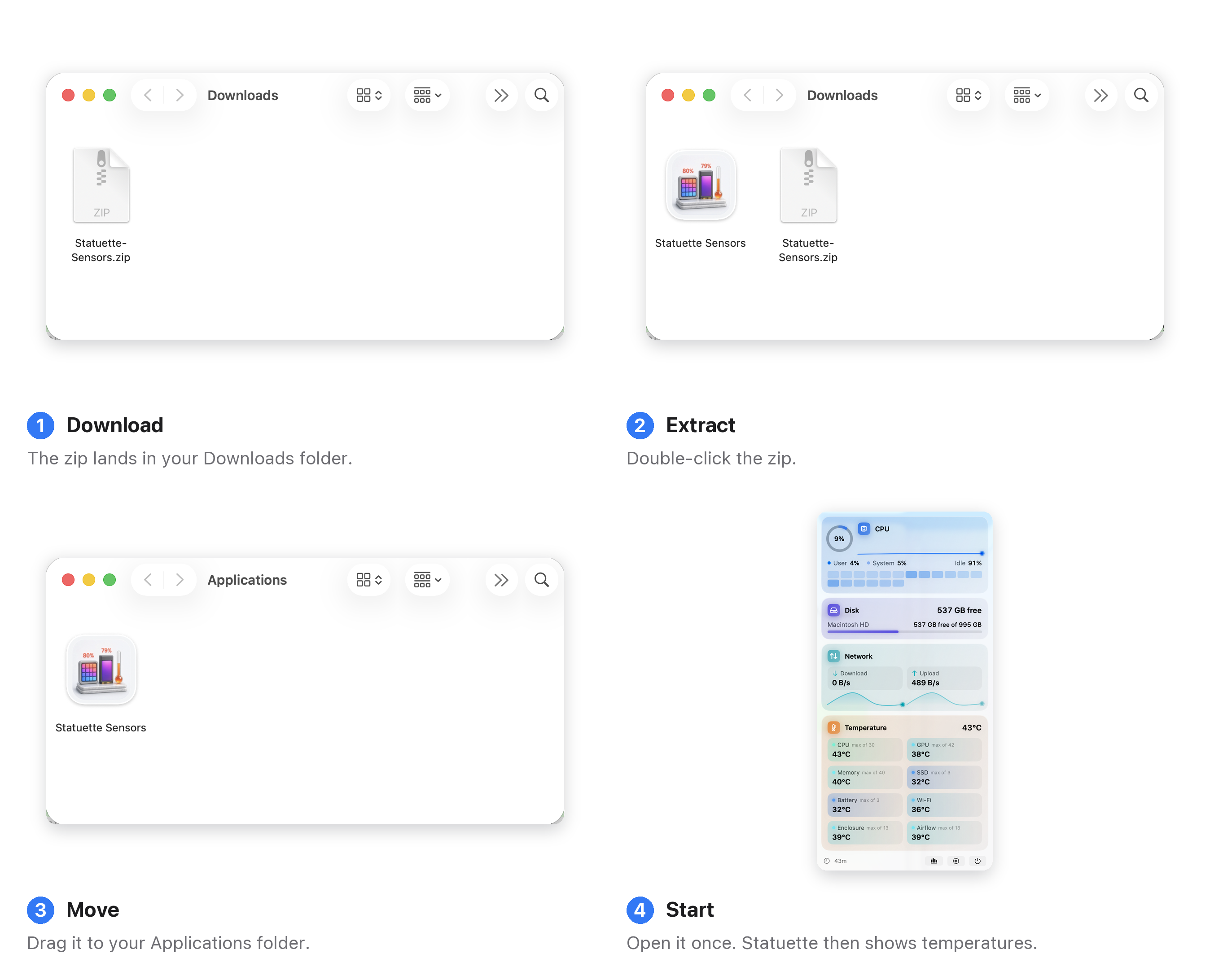Click the orange Temperature thermometer icon
The height and width of the screenshot is (980, 1210).
pyautogui.click(x=833, y=727)
